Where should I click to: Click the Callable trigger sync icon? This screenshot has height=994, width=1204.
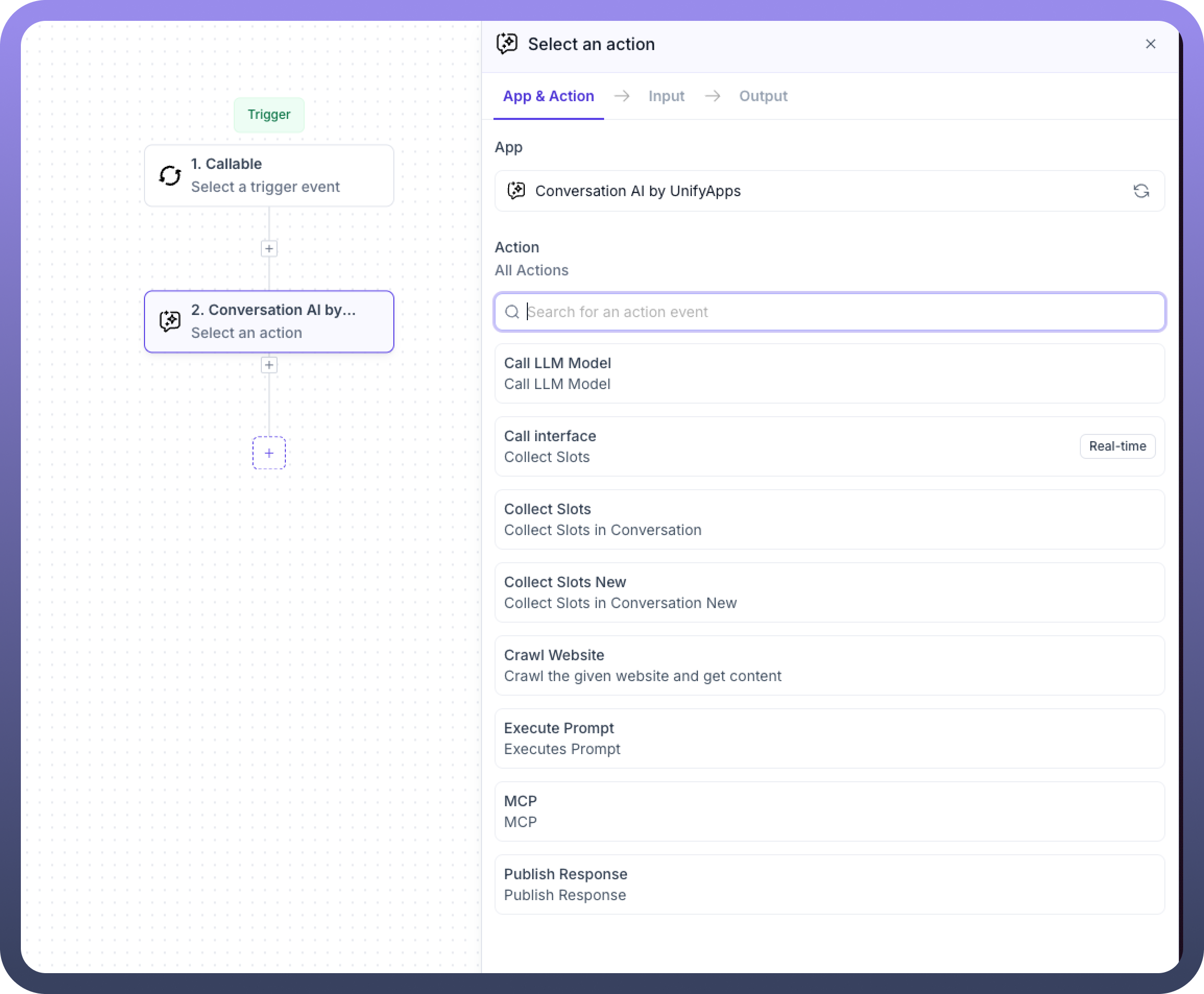tap(170, 175)
